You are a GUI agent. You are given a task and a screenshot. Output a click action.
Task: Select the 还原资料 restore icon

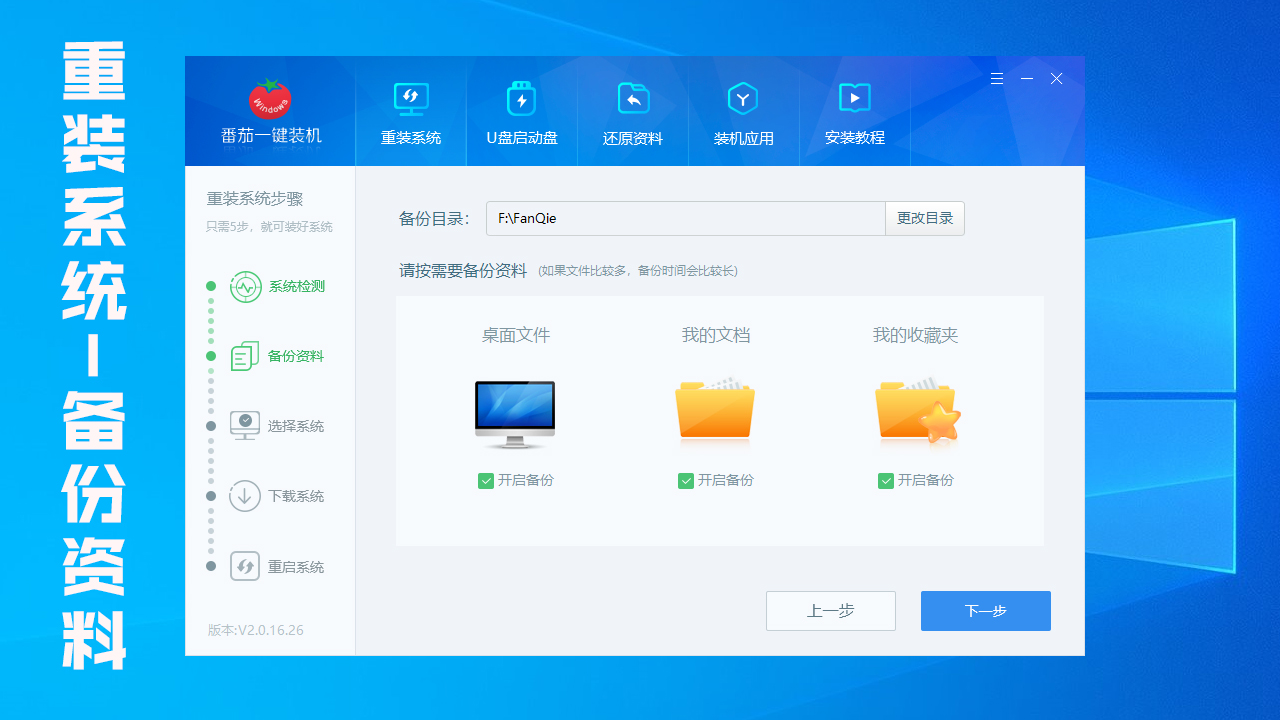click(x=632, y=98)
